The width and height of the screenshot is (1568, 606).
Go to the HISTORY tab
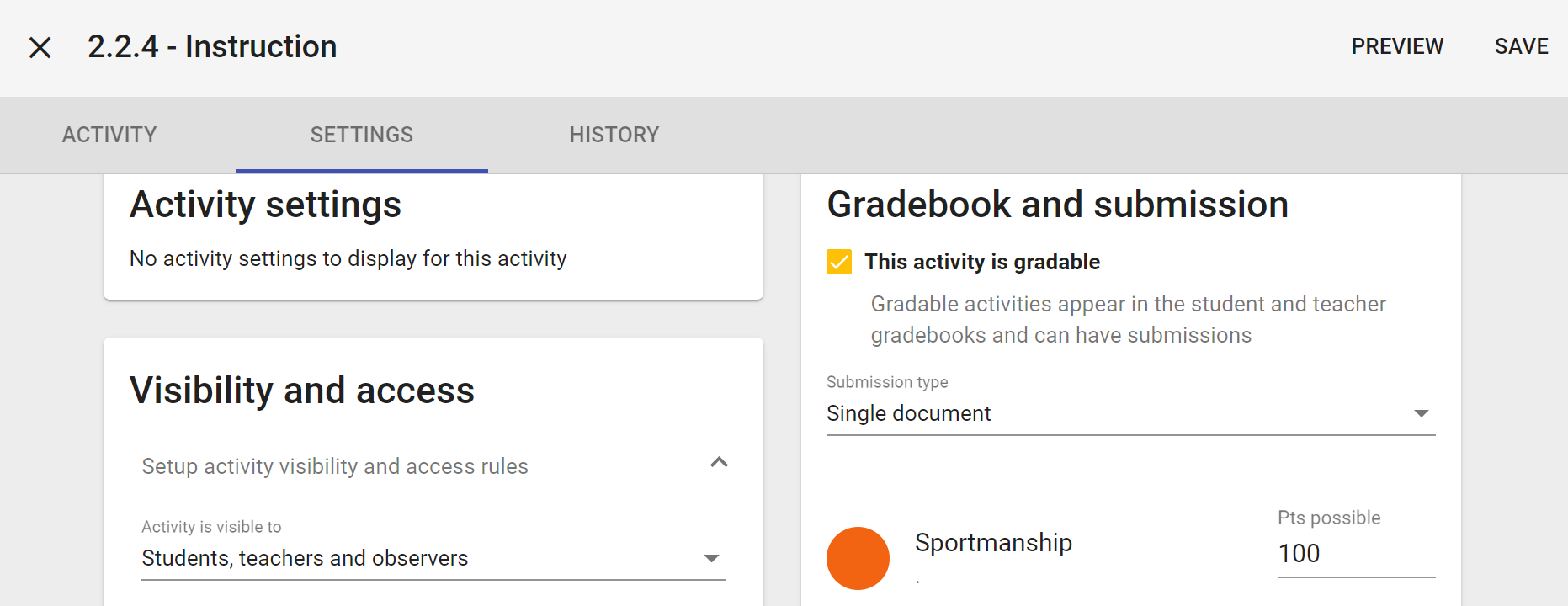[x=614, y=135]
